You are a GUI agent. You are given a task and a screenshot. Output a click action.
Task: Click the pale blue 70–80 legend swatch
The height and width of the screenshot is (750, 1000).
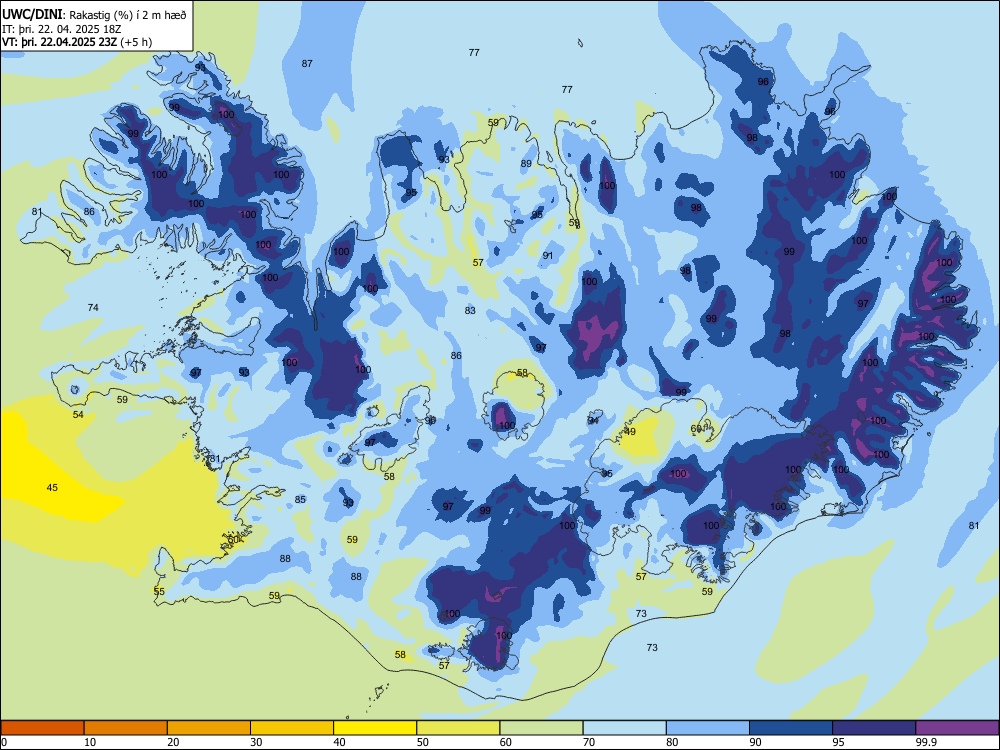coord(624,728)
